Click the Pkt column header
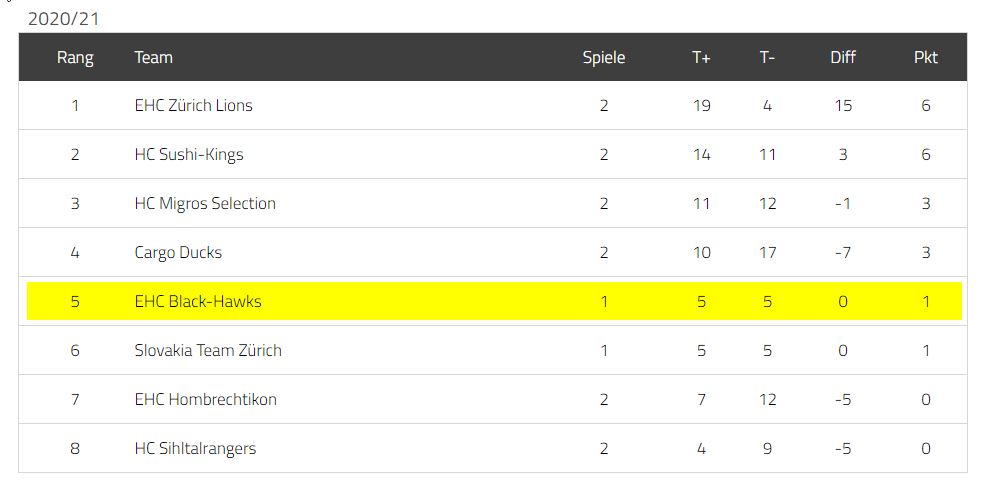This screenshot has height=489, width=987. coord(925,58)
